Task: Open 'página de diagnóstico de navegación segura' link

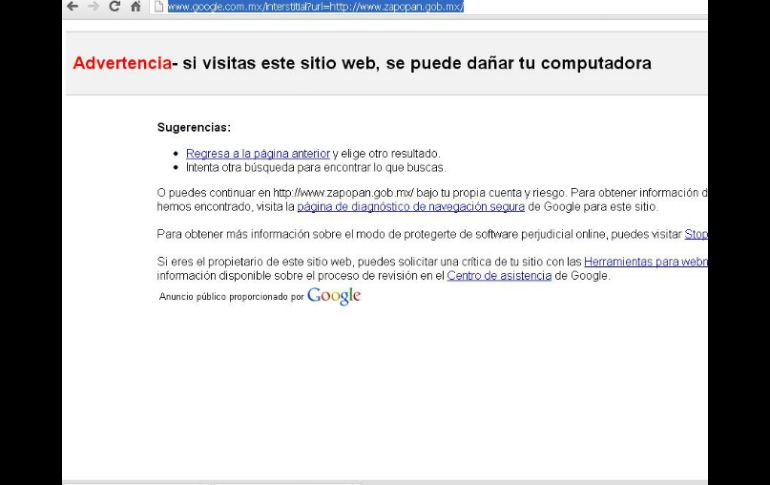Action: 410,207
